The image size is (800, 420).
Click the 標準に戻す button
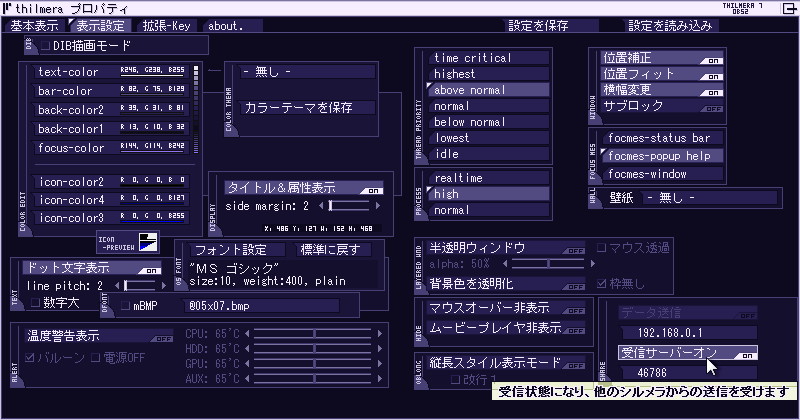[334, 250]
